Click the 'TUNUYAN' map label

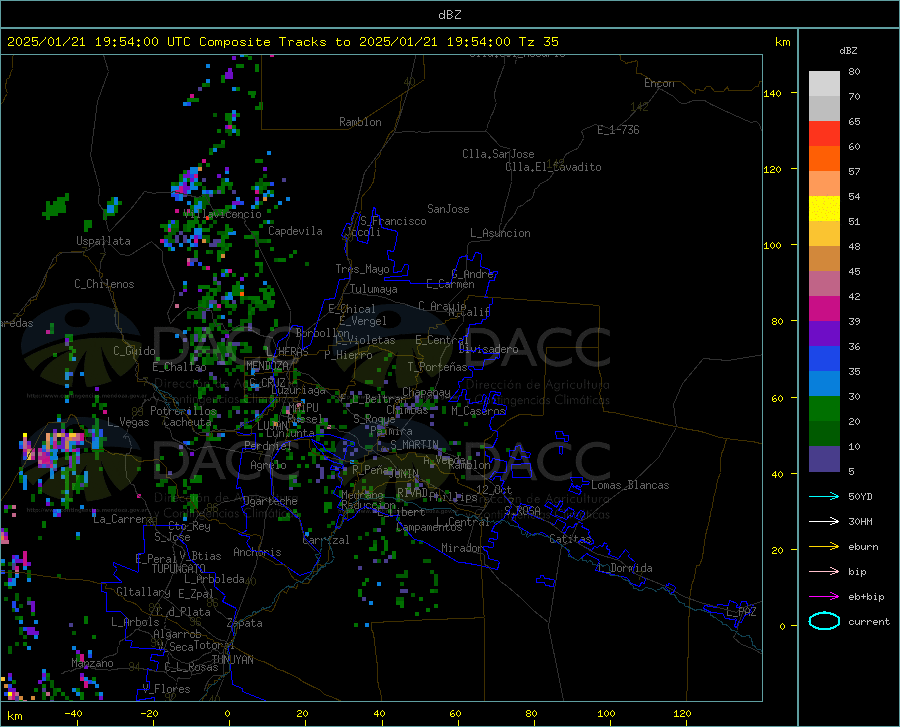click(x=232, y=660)
